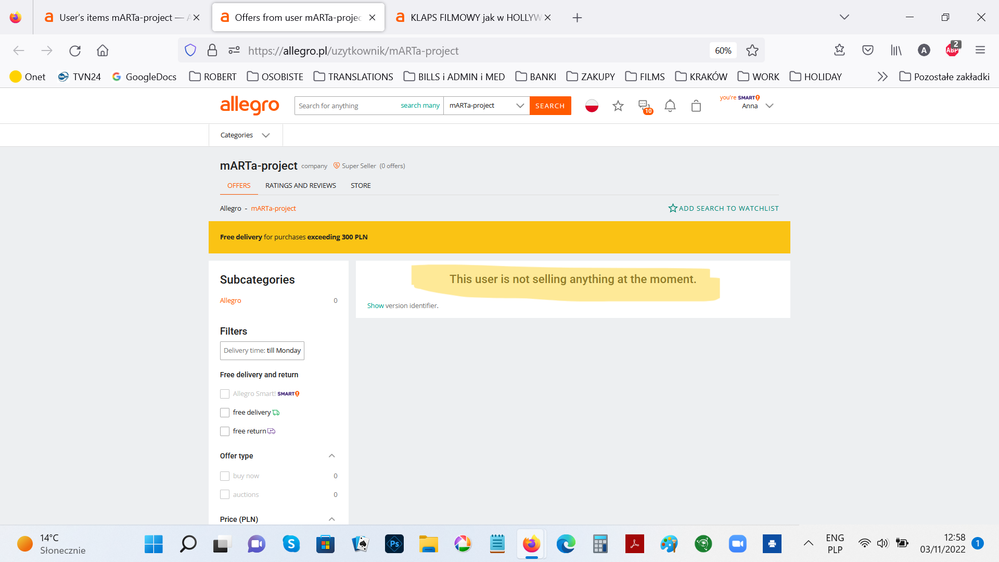Enable the free delivery filter checkbox
999x562 pixels.
224,413
